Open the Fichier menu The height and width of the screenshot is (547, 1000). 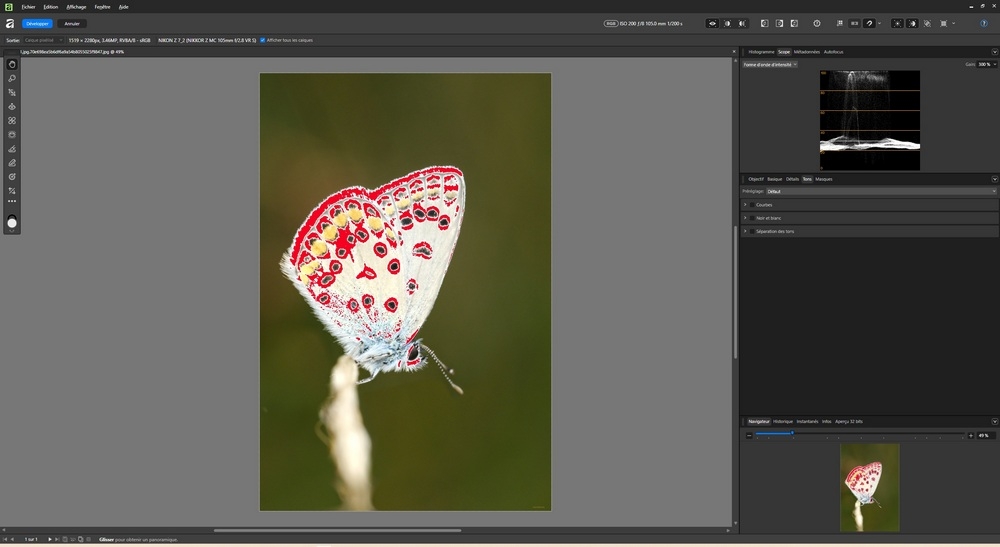point(28,7)
